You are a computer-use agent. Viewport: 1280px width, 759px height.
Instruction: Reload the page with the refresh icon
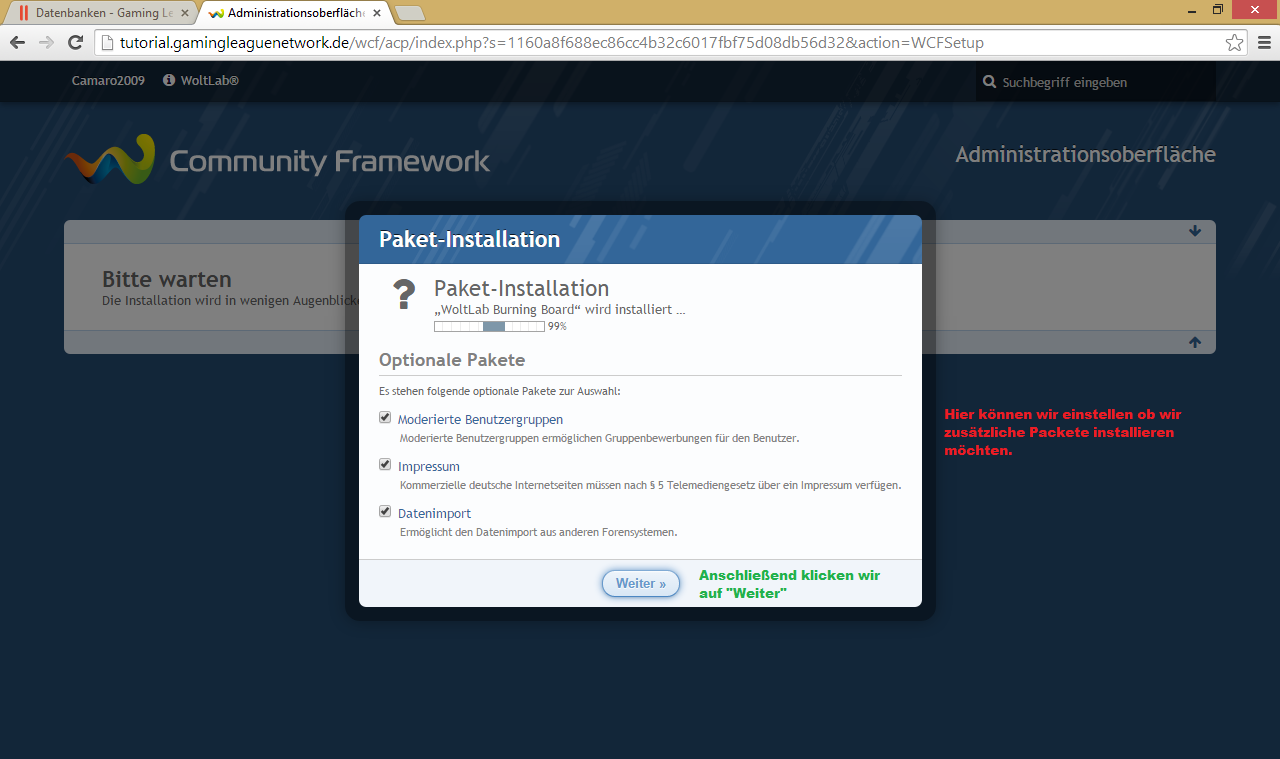(x=75, y=43)
